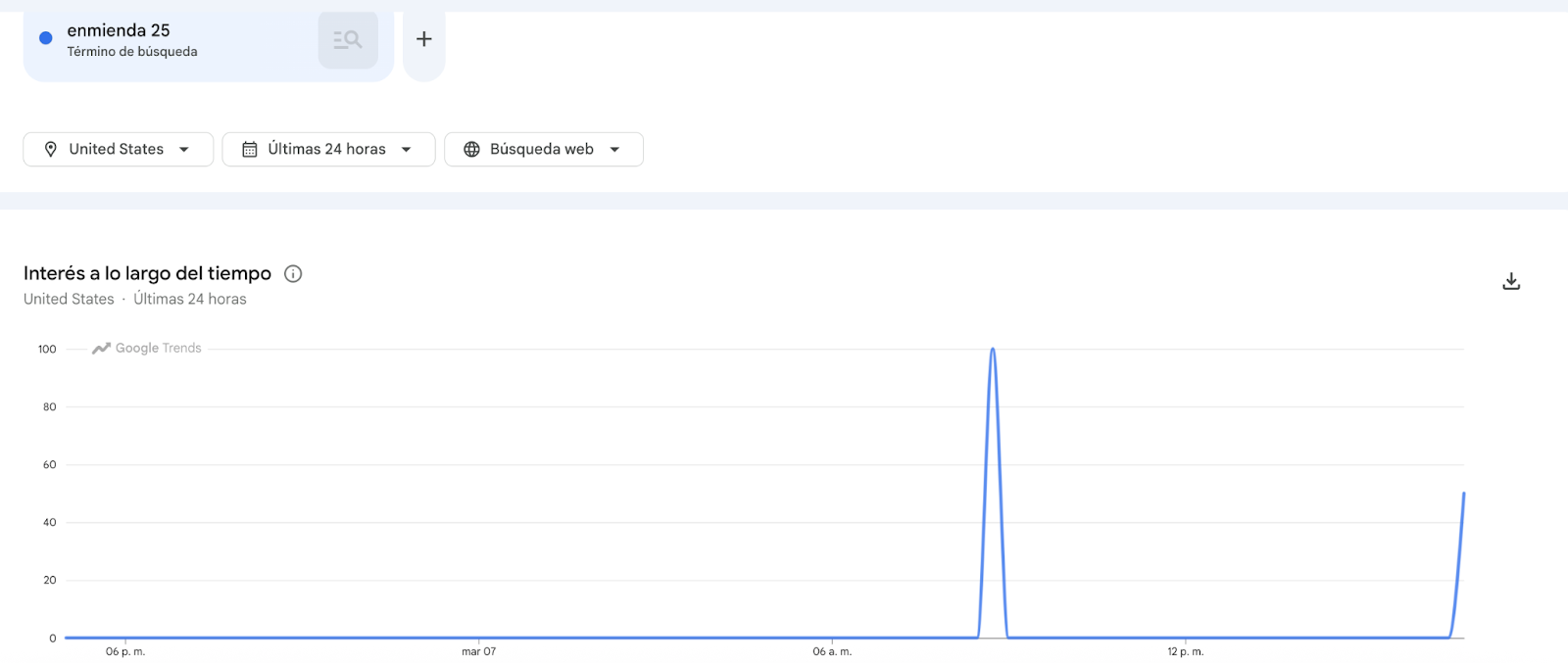Select the enmienda 25 search term text
Screen dimensions: 1568x663
pyautogui.click(x=119, y=30)
